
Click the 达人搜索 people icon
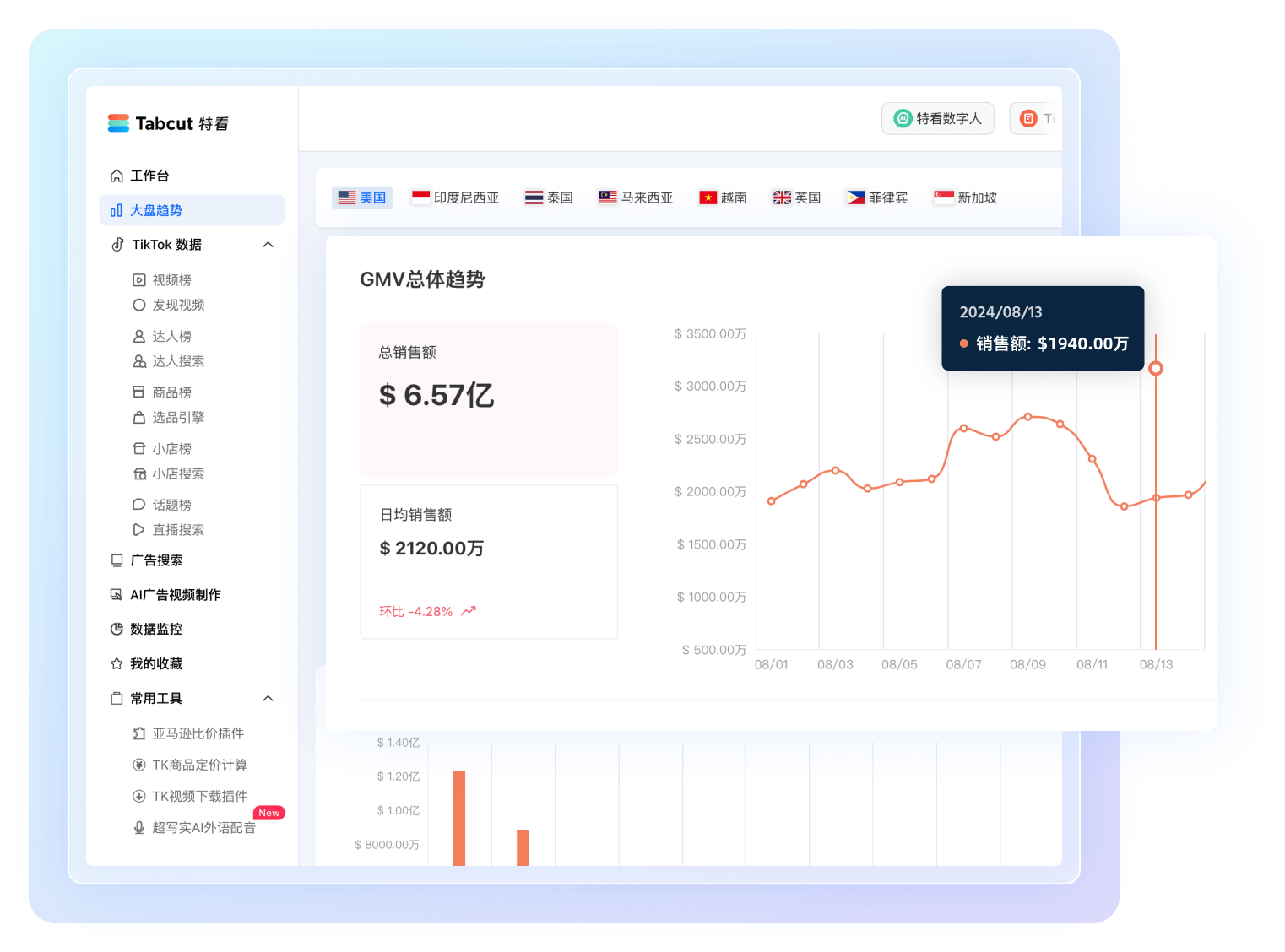coord(139,361)
